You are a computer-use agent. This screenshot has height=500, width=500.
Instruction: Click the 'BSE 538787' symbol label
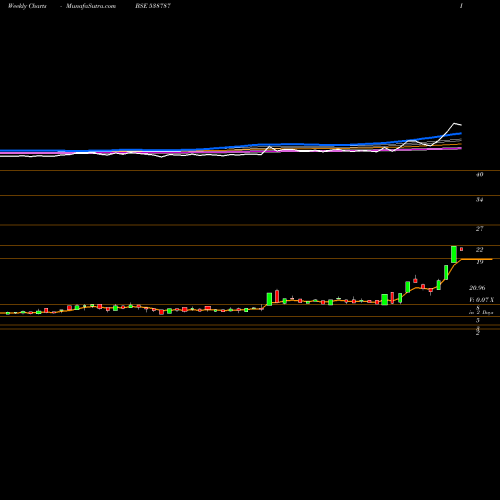[153, 6]
